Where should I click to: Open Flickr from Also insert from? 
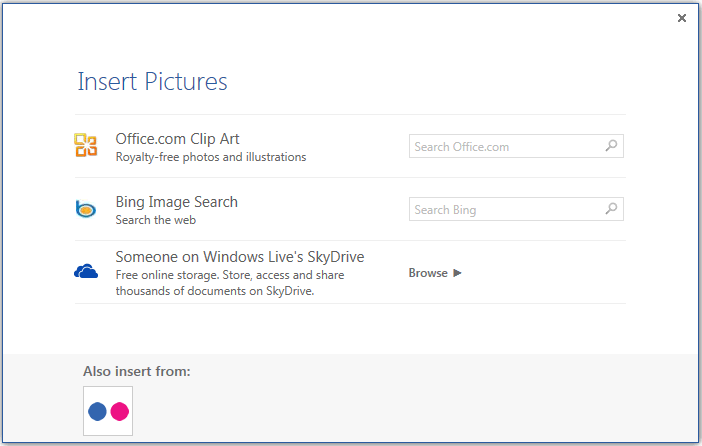coord(108,411)
